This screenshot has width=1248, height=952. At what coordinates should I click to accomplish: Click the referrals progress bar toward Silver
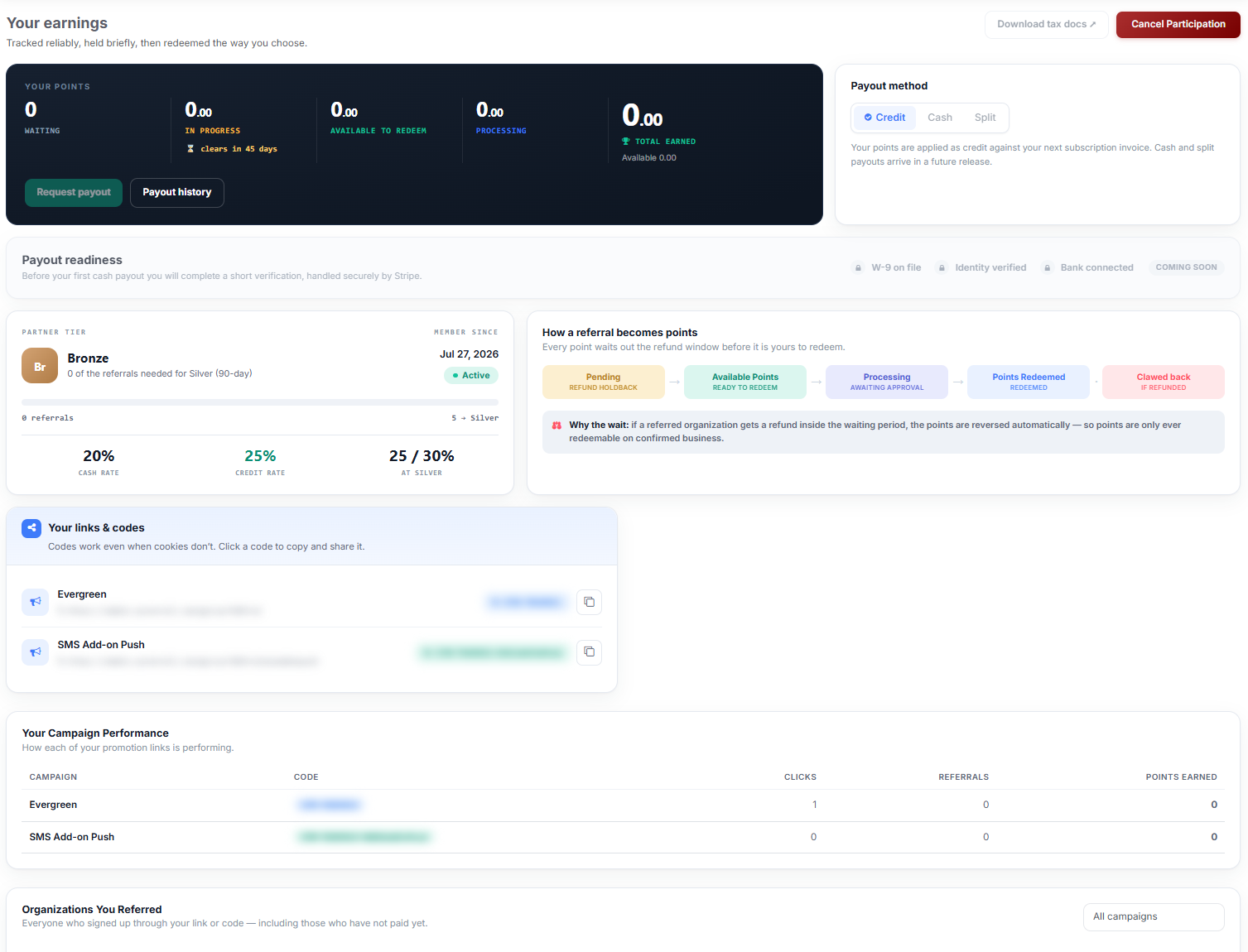coord(260,402)
